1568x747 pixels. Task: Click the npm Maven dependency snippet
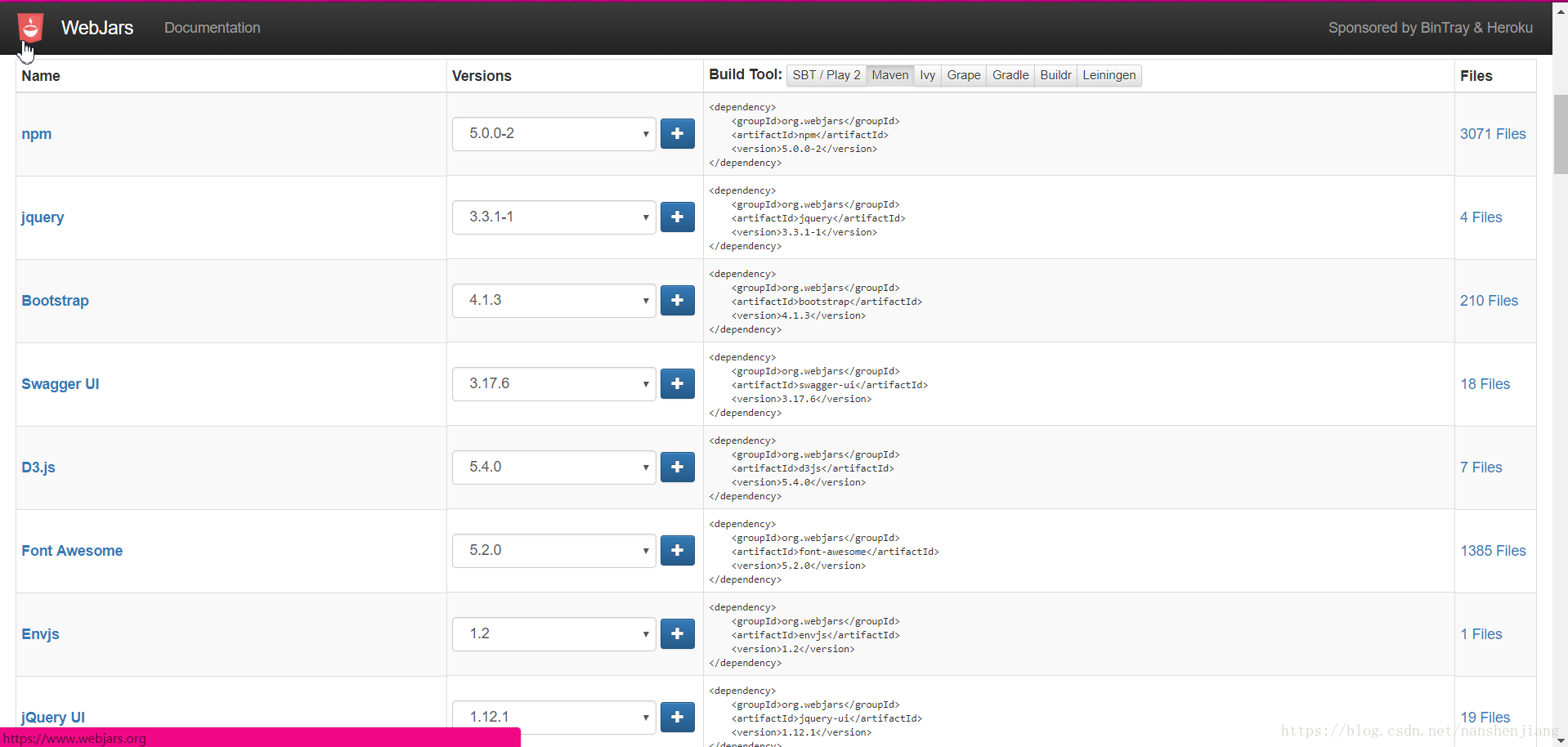pos(804,135)
